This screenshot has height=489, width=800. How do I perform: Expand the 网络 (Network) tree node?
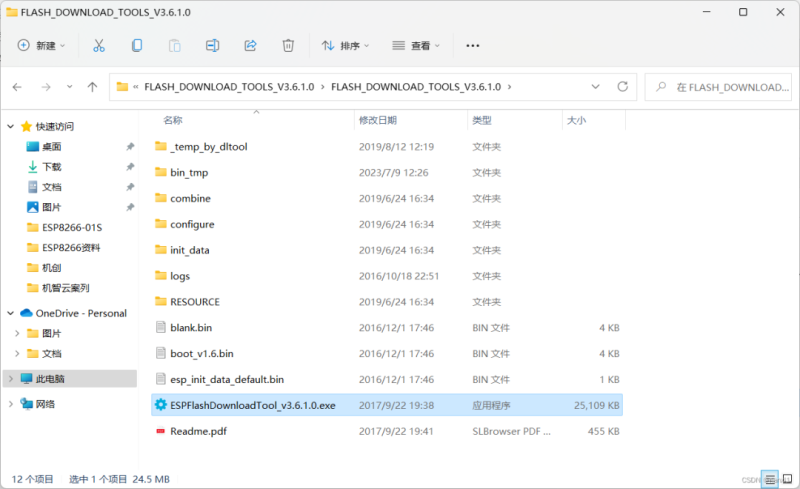tap(11, 404)
